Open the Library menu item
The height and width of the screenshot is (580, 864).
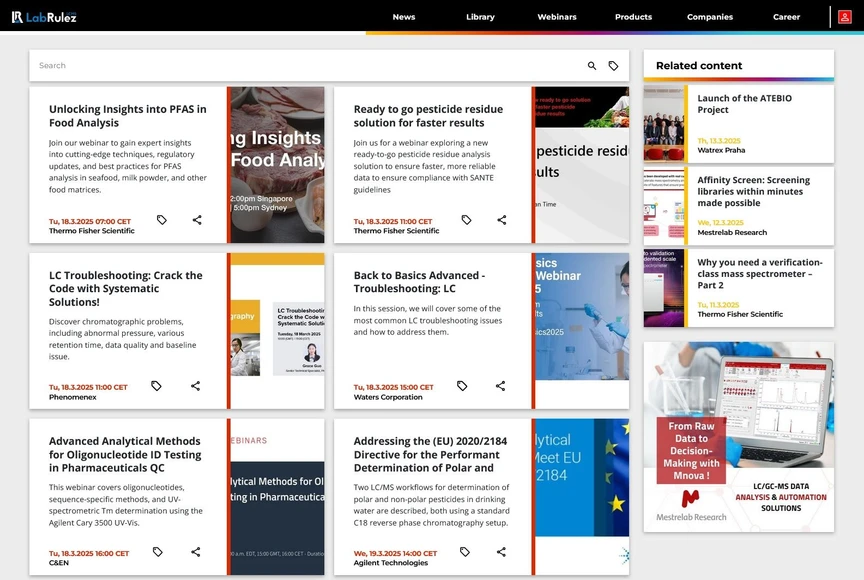point(480,17)
